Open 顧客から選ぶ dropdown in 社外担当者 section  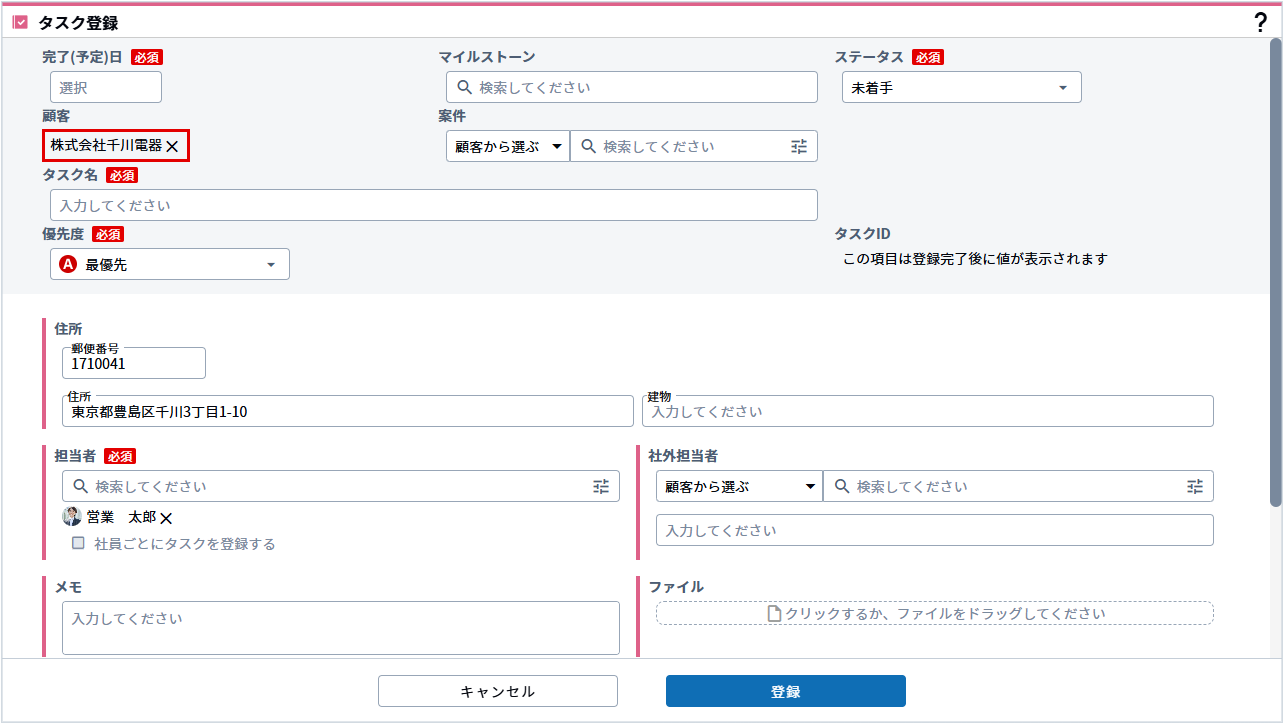click(x=738, y=487)
